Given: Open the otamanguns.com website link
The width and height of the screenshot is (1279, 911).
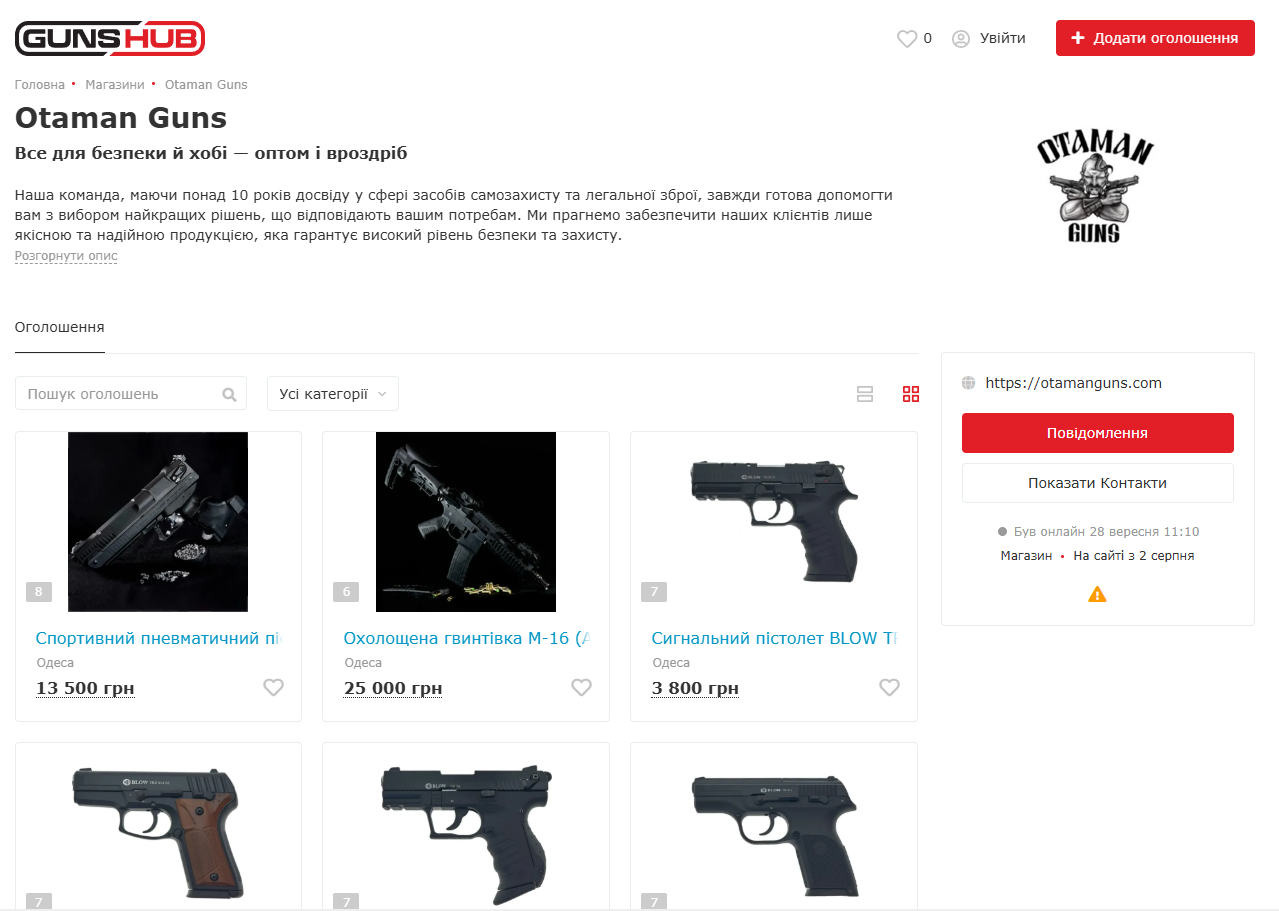Looking at the screenshot, I should pos(1073,383).
